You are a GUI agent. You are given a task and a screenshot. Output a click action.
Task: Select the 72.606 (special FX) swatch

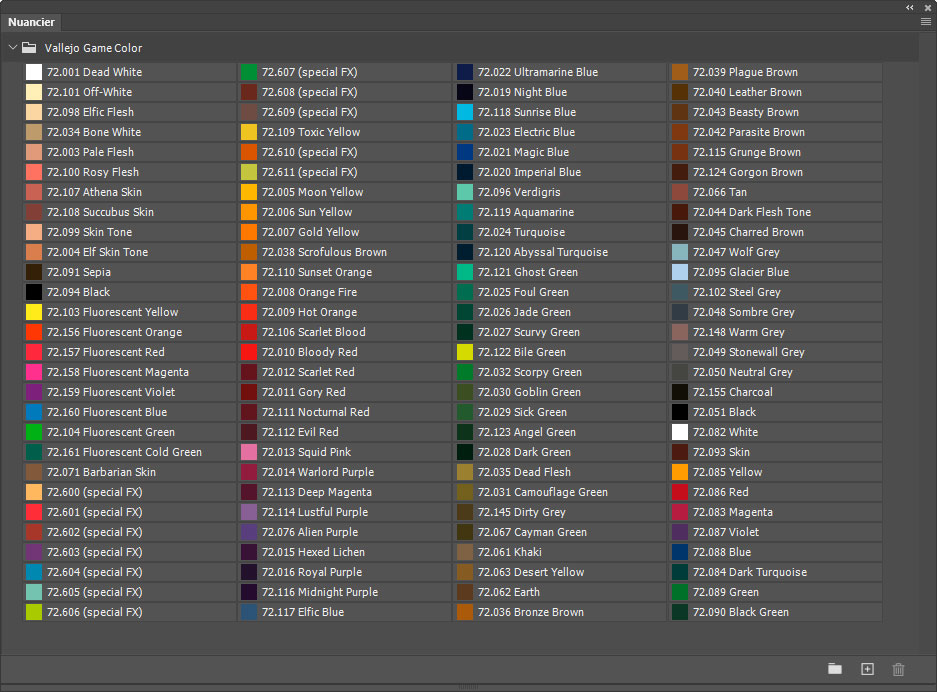tap(34, 612)
